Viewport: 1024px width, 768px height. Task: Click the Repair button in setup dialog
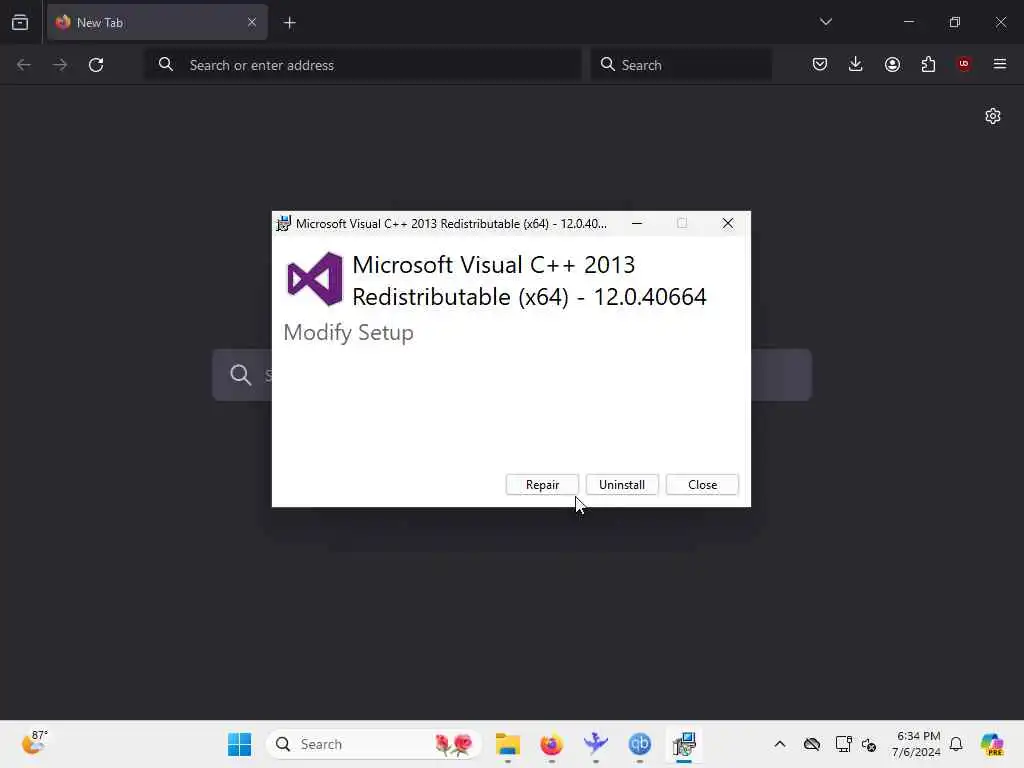point(542,485)
